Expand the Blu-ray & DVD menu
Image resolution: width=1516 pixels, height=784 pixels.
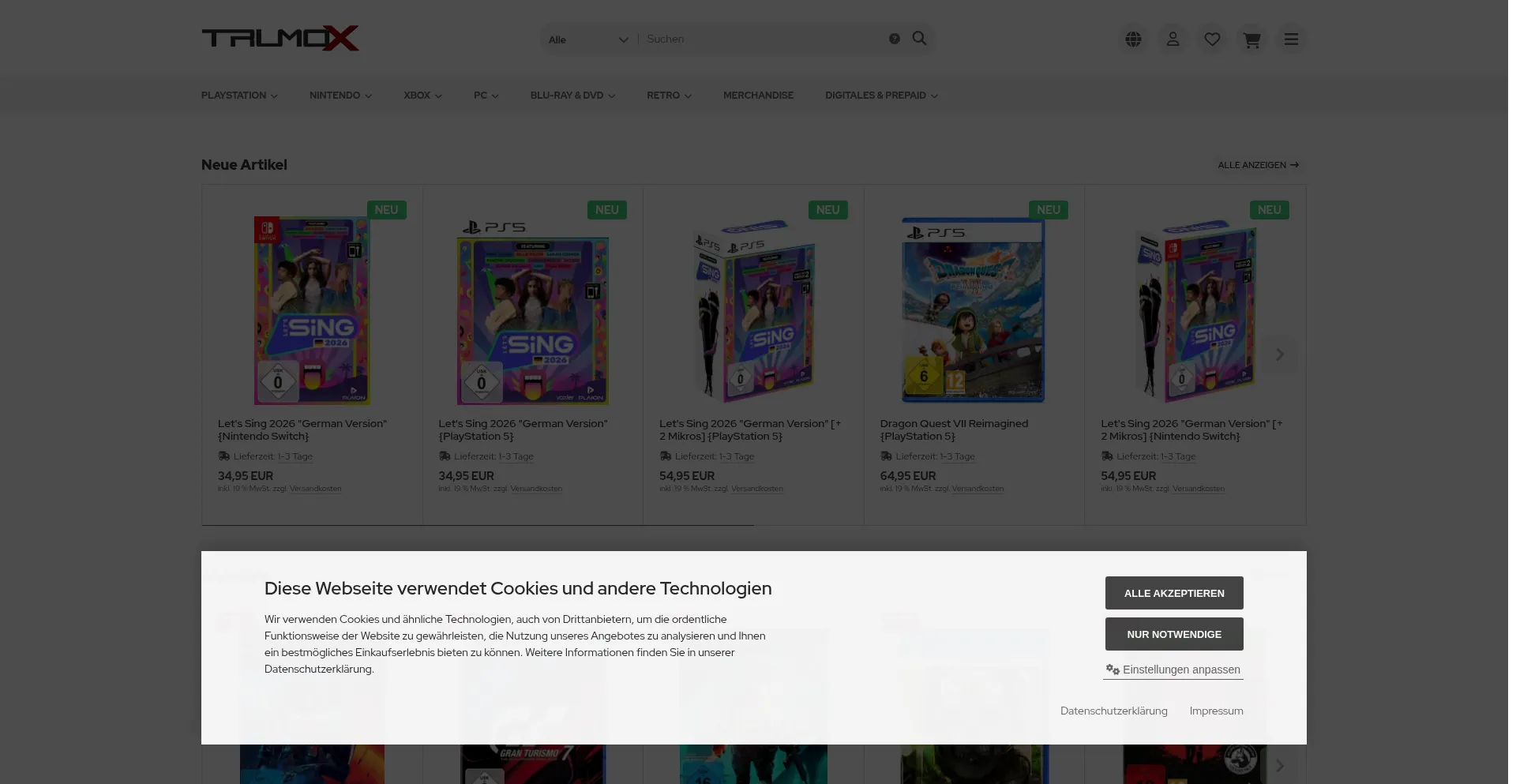572,96
